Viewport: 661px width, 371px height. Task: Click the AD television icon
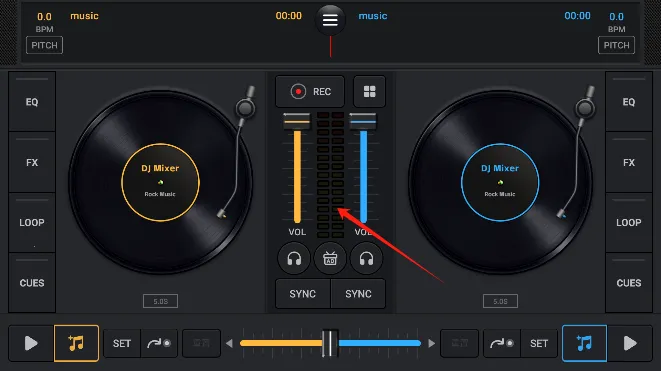tap(330, 258)
